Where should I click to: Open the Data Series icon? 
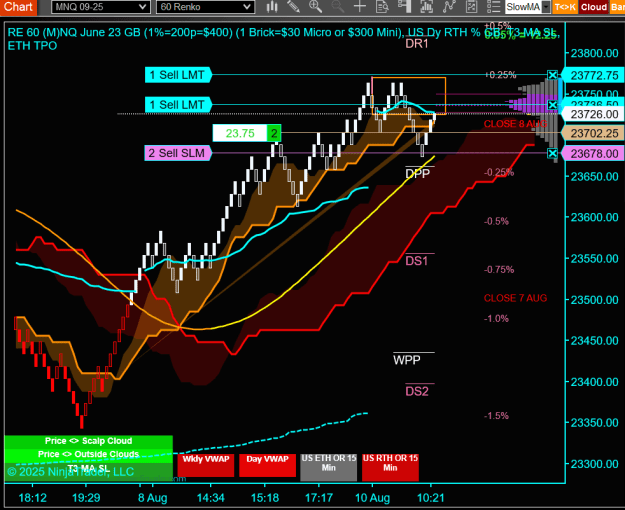coord(426,7)
